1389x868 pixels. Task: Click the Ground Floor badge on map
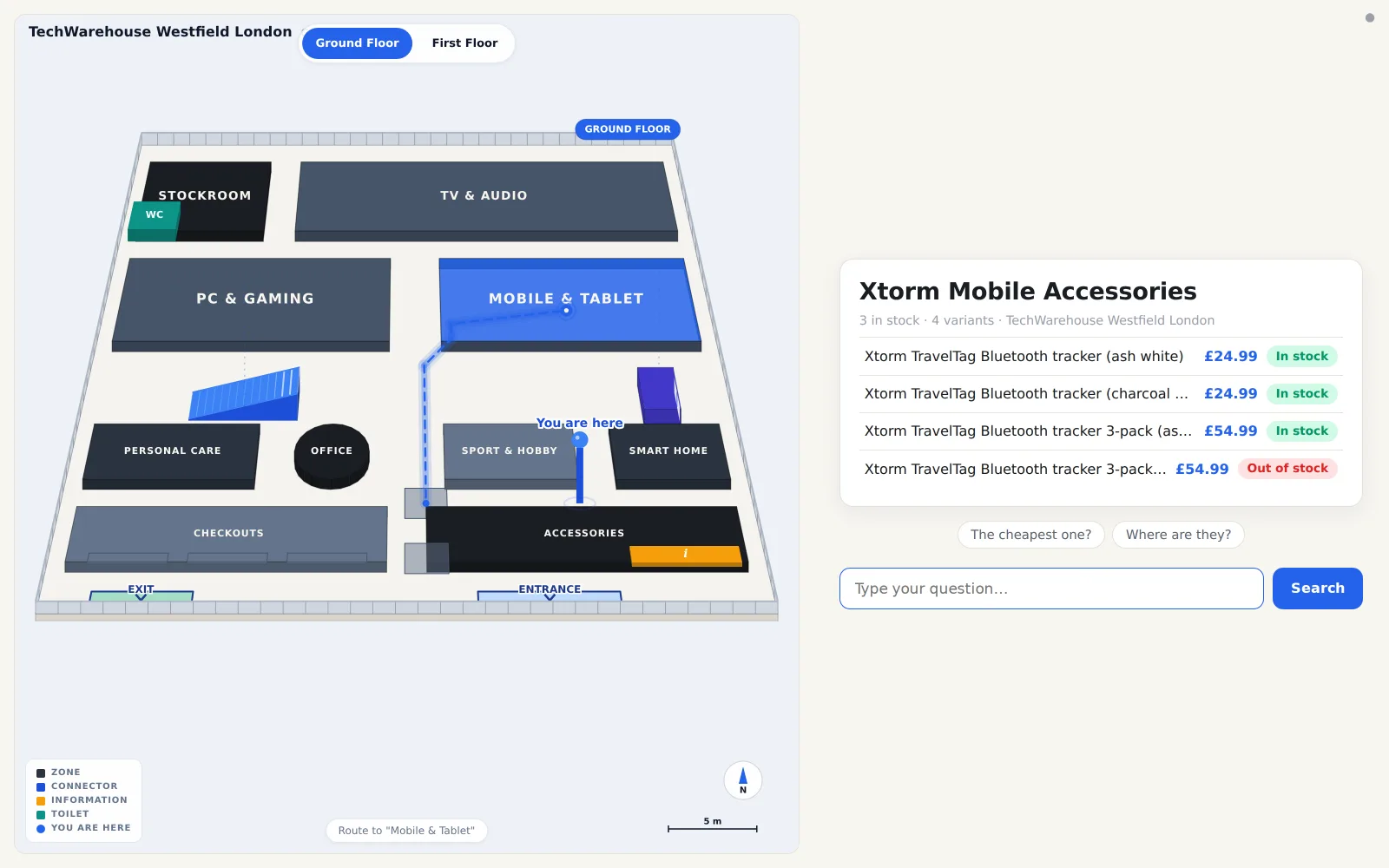tap(628, 129)
